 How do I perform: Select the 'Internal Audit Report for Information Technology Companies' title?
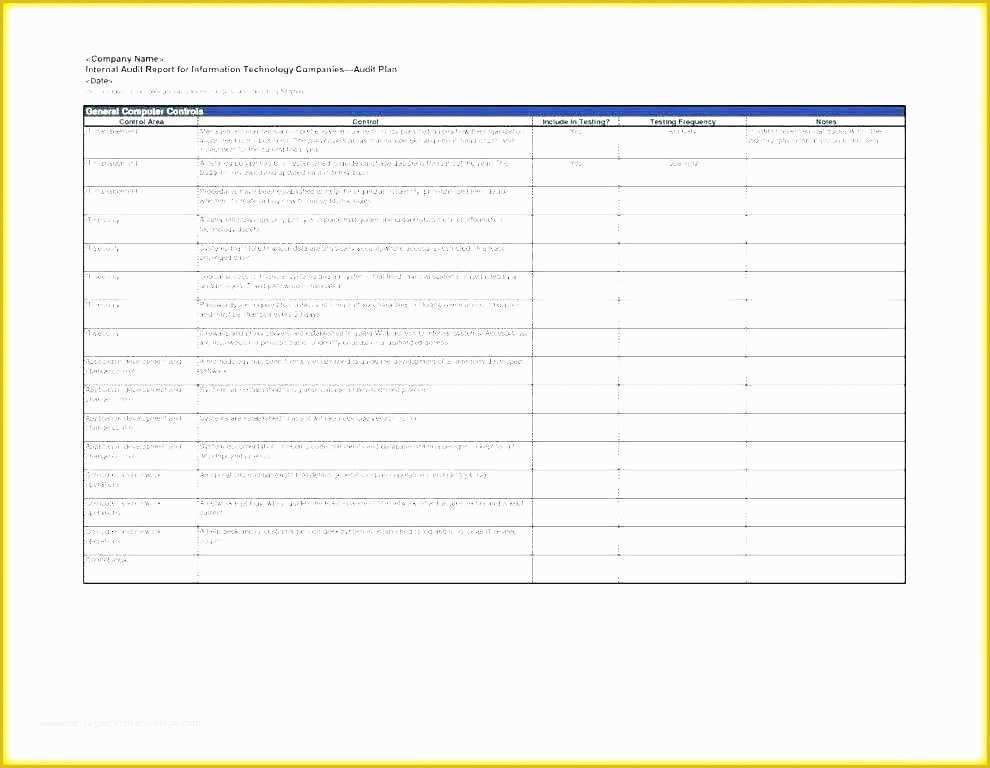coord(215,69)
